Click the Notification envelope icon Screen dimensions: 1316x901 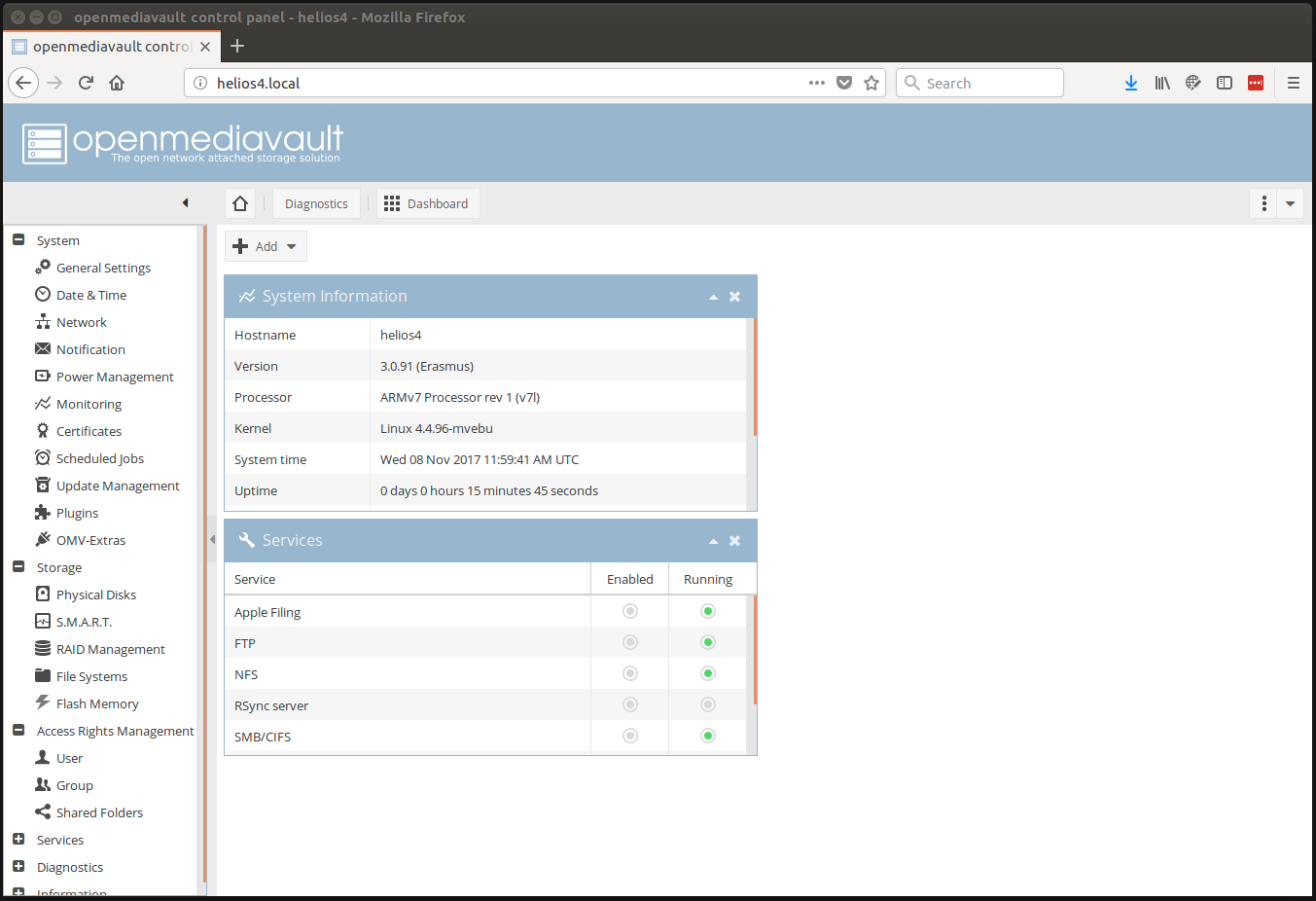(x=43, y=348)
